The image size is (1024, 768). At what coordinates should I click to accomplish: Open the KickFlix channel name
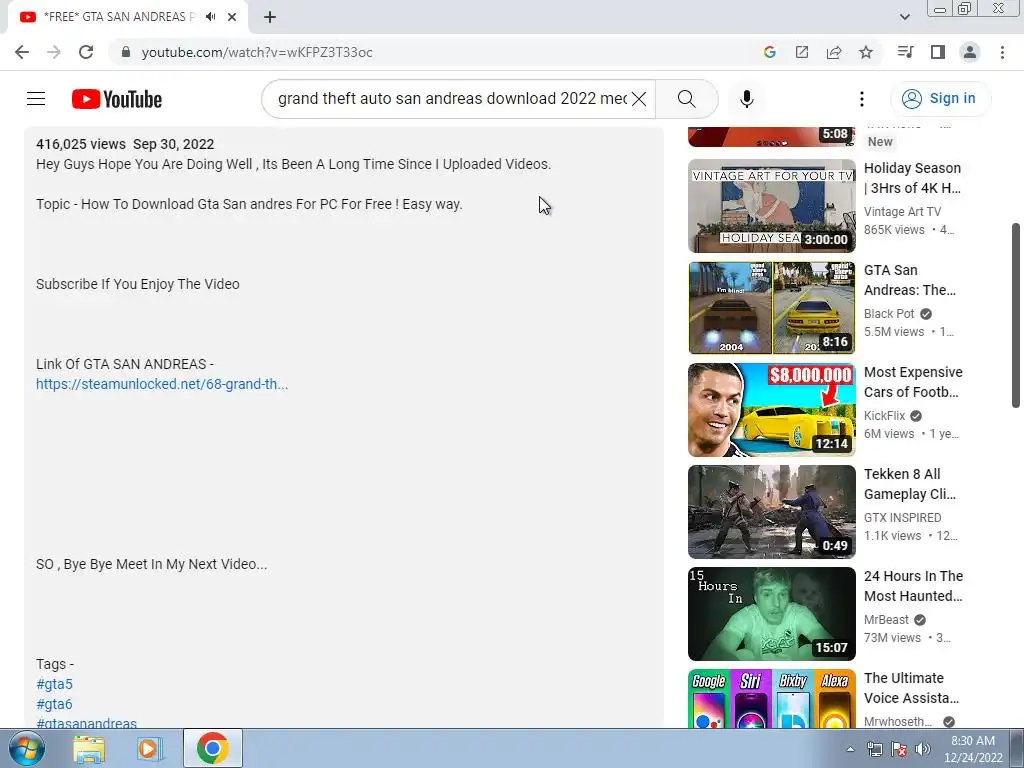tap(884, 415)
